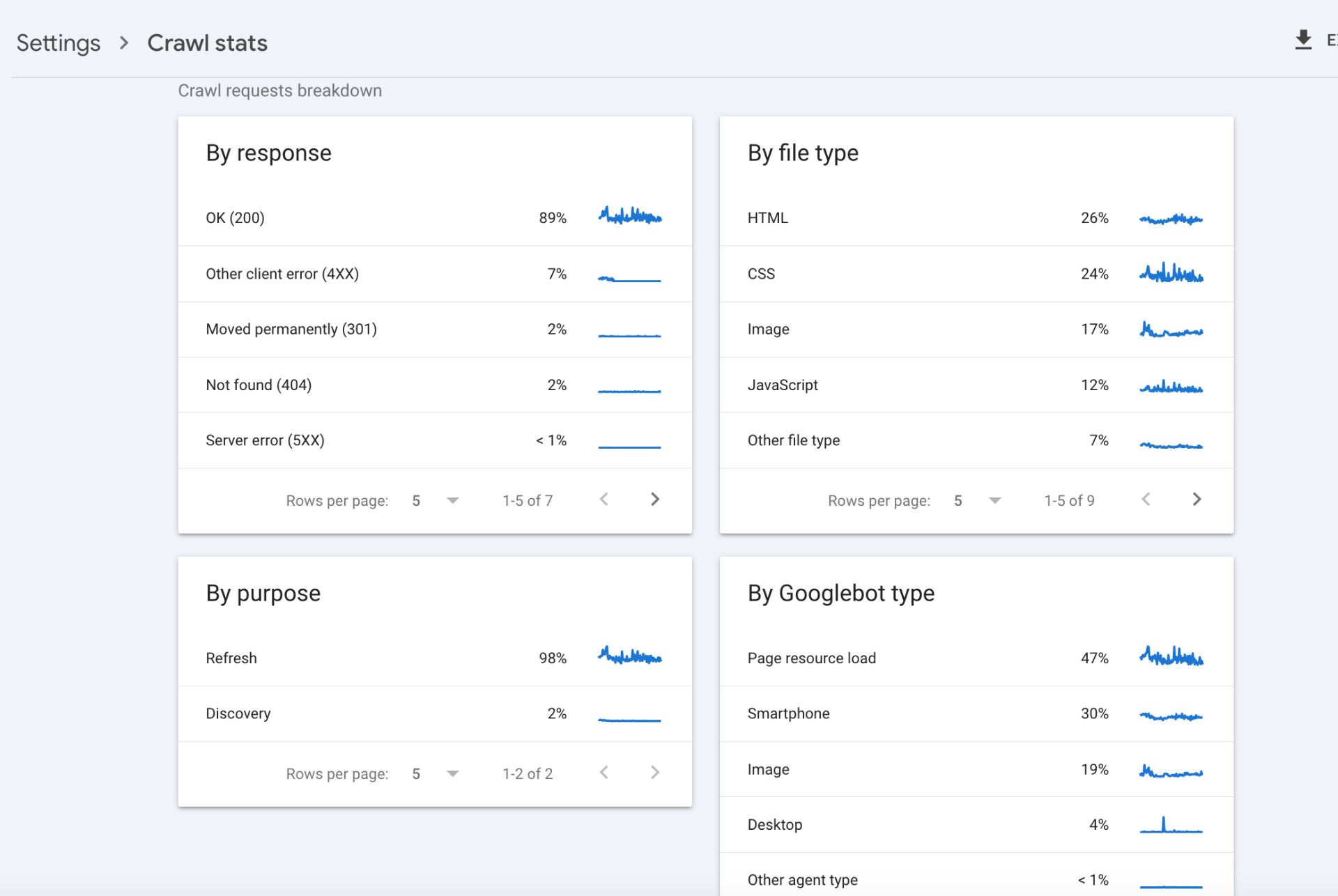Click the download export icon
The image size is (1338, 896).
1302,40
